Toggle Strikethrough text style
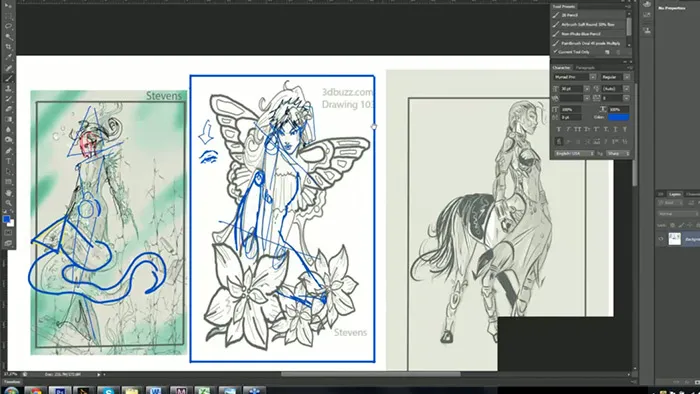Image resolution: width=700 pixels, height=394 pixels. coord(625,129)
